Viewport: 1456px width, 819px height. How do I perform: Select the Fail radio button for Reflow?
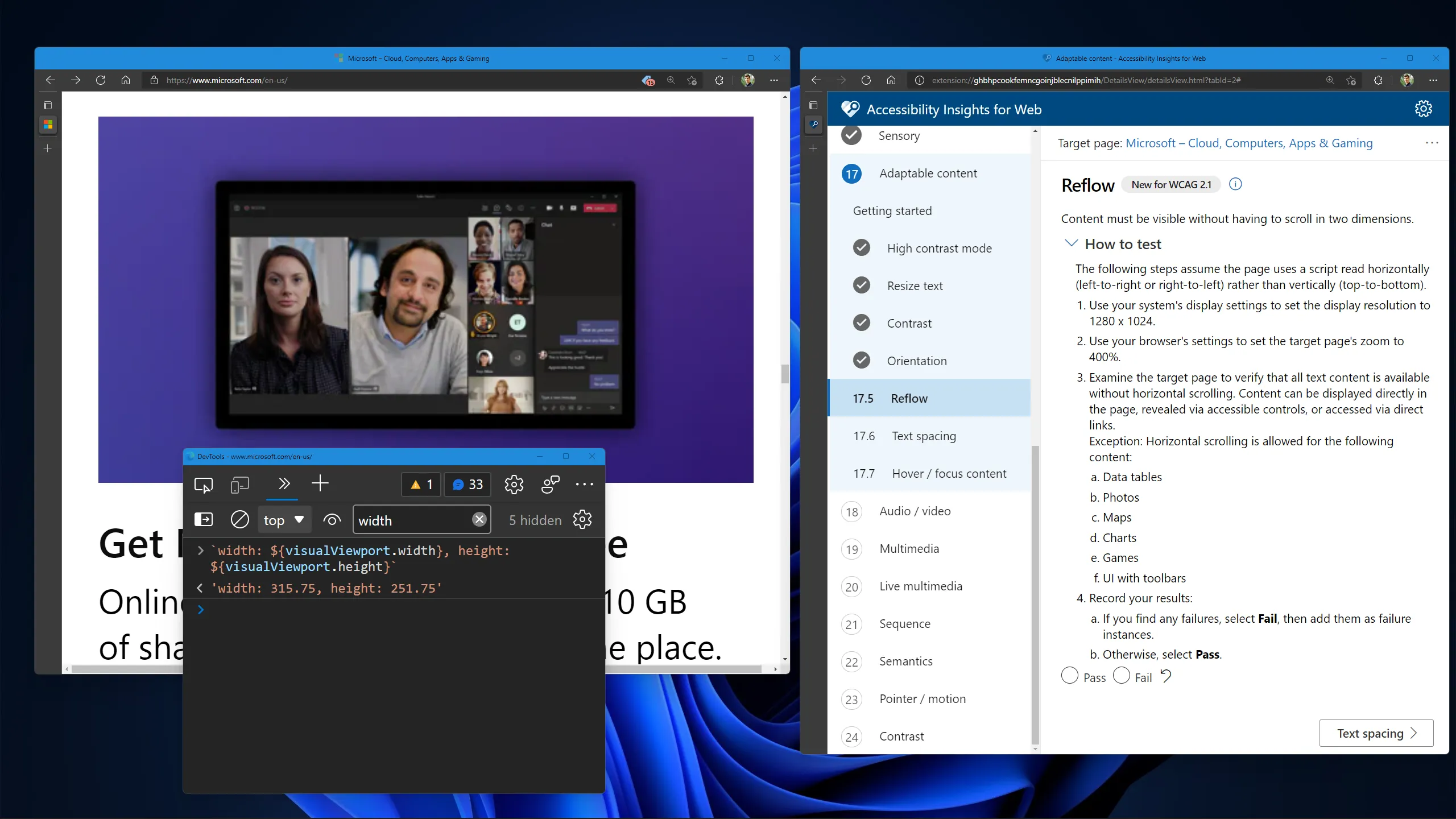(x=1120, y=676)
